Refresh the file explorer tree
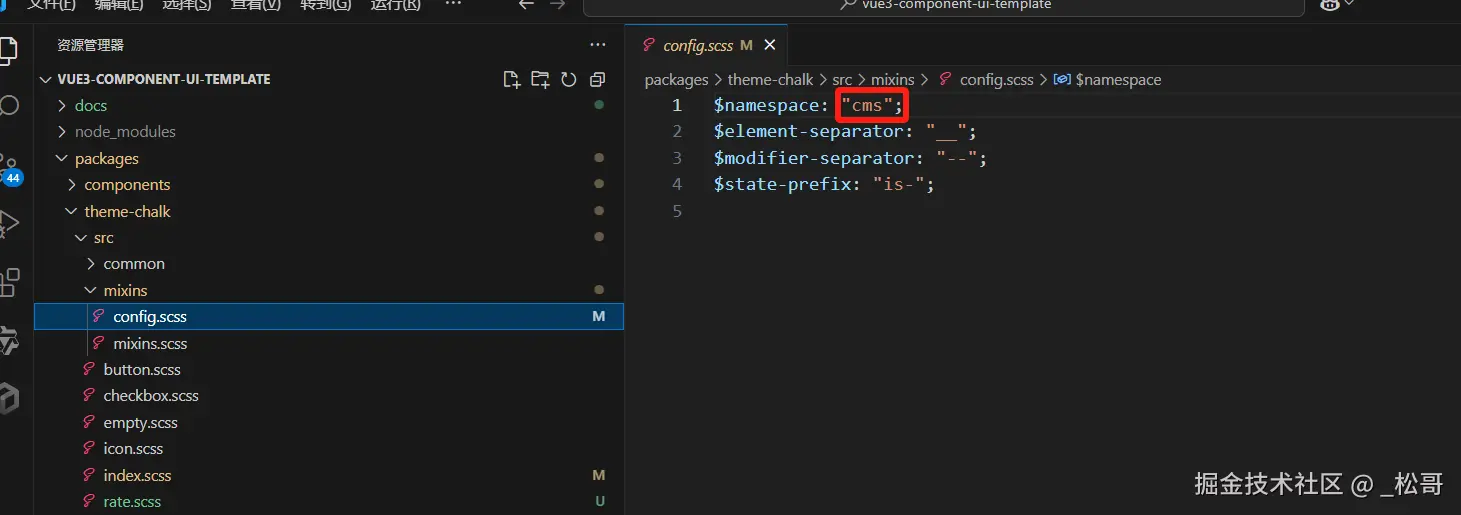1461x515 pixels. pyautogui.click(x=569, y=79)
